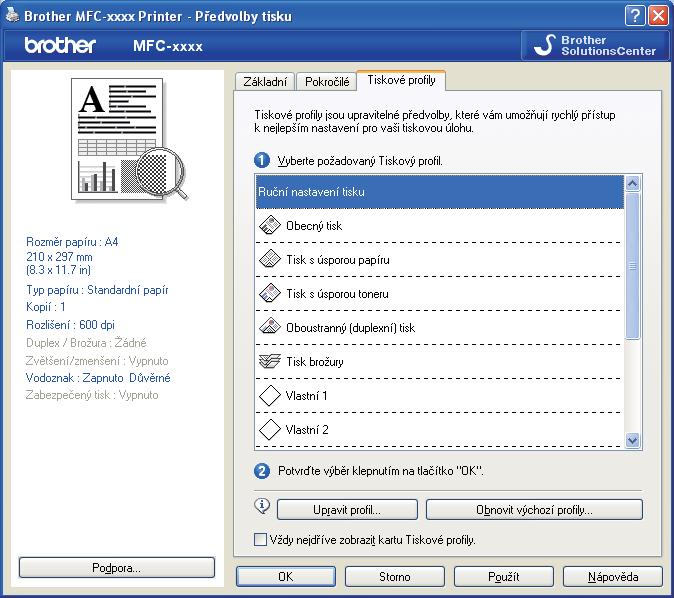Image resolution: width=674 pixels, height=598 pixels.
Task: Pick Oboustranný (duplexní) tisk text
Action: [351, 328]
